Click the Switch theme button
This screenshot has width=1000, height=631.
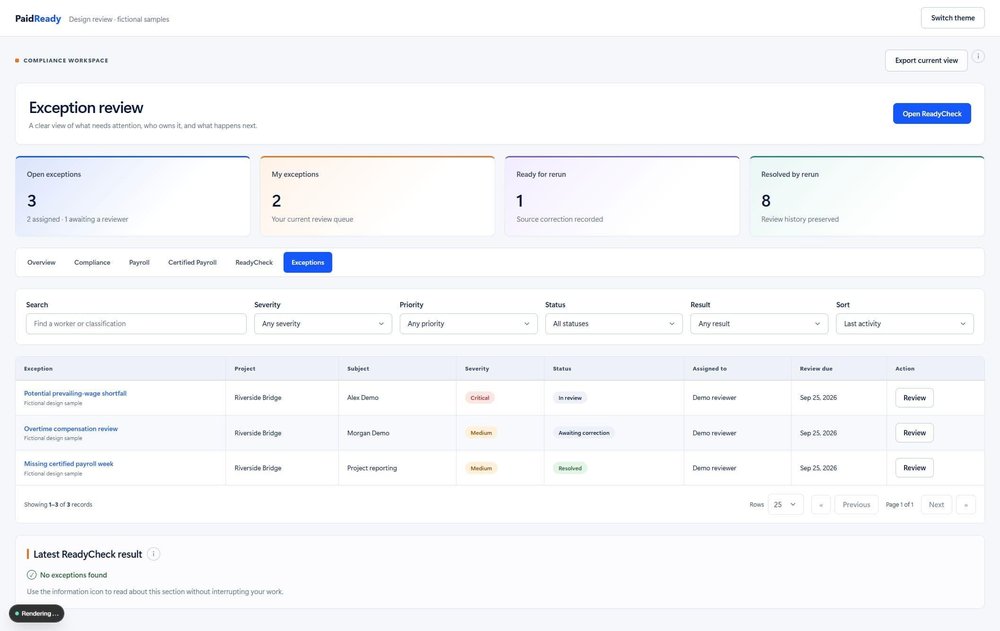952,18
